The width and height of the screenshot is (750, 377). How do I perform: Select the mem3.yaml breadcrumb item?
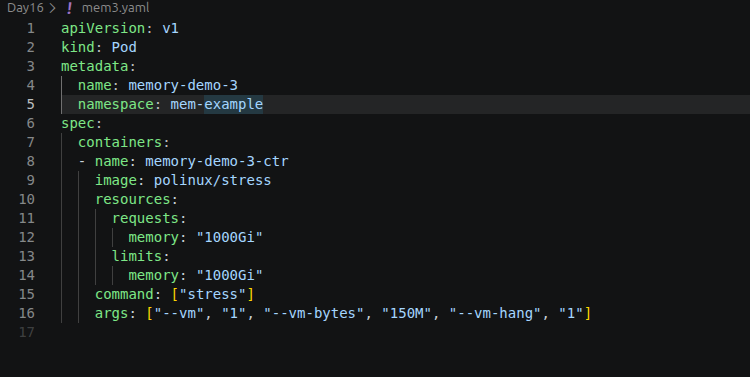point(115,8)
